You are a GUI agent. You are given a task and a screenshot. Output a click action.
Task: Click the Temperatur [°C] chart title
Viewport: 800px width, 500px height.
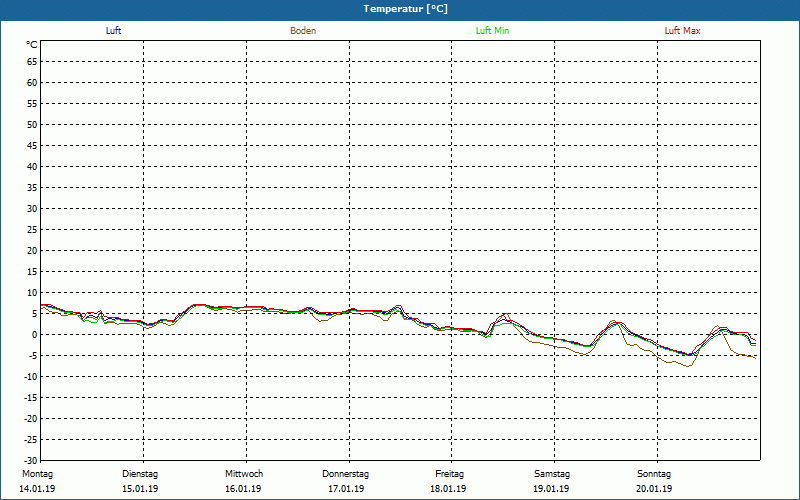tap(406, 9)
